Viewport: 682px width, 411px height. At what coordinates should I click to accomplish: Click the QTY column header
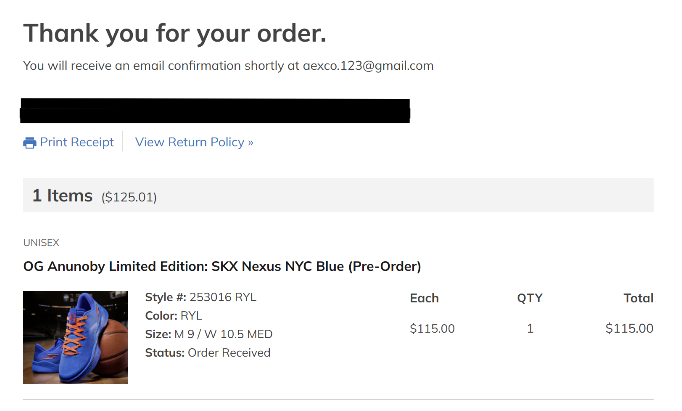(530, 298)
